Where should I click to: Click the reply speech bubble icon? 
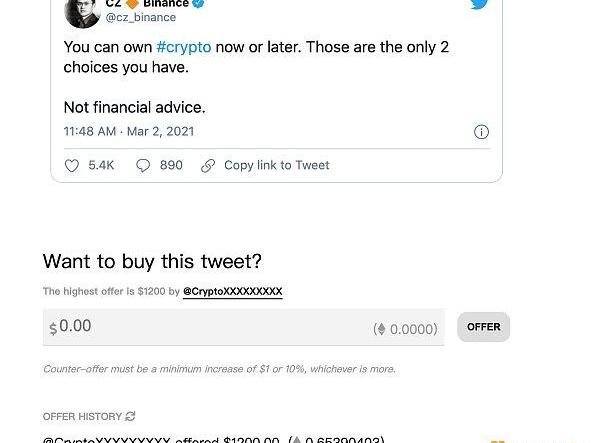[x=143, y=165]
